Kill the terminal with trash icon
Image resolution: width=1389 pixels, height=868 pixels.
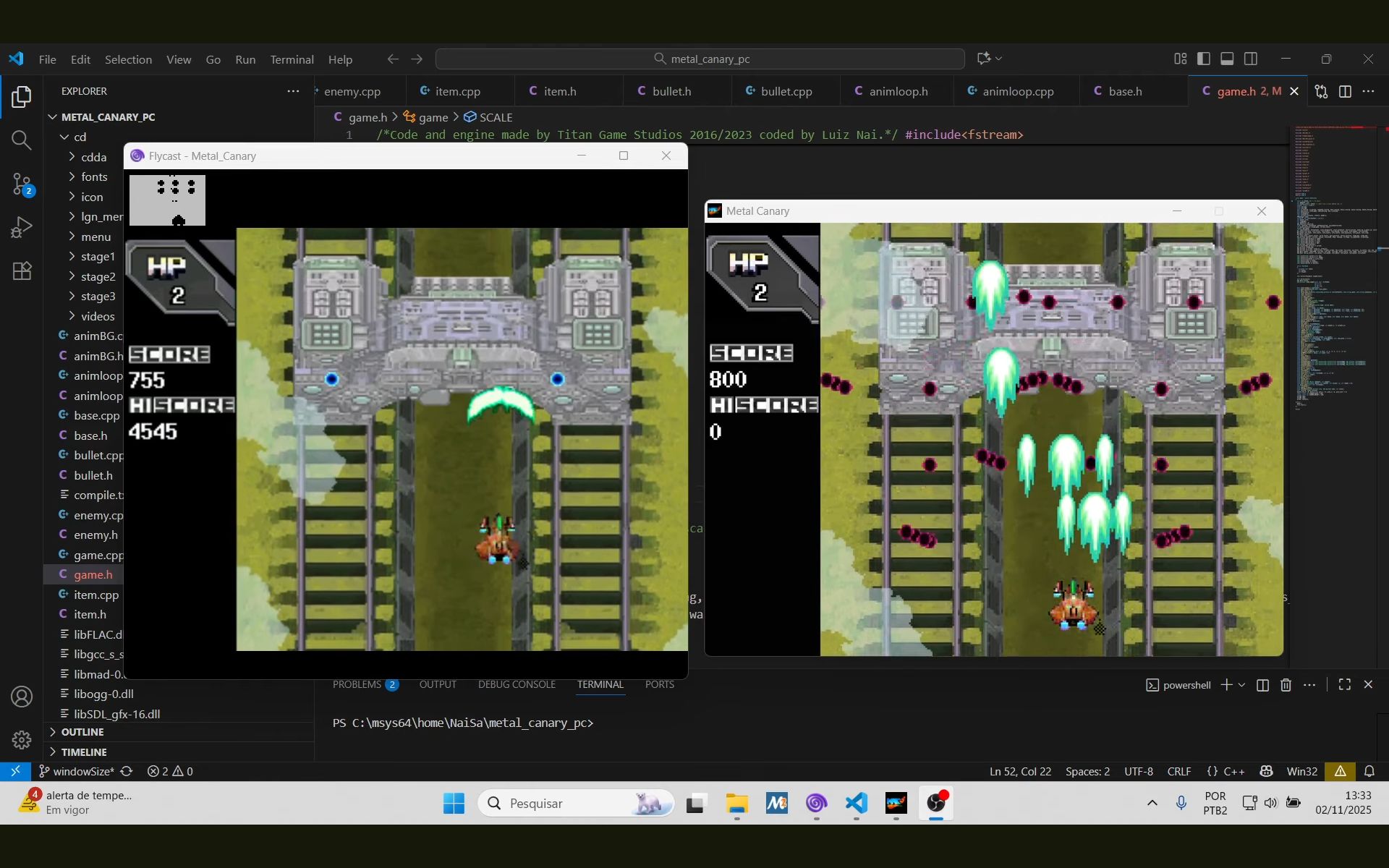[x=1286, y=685]
